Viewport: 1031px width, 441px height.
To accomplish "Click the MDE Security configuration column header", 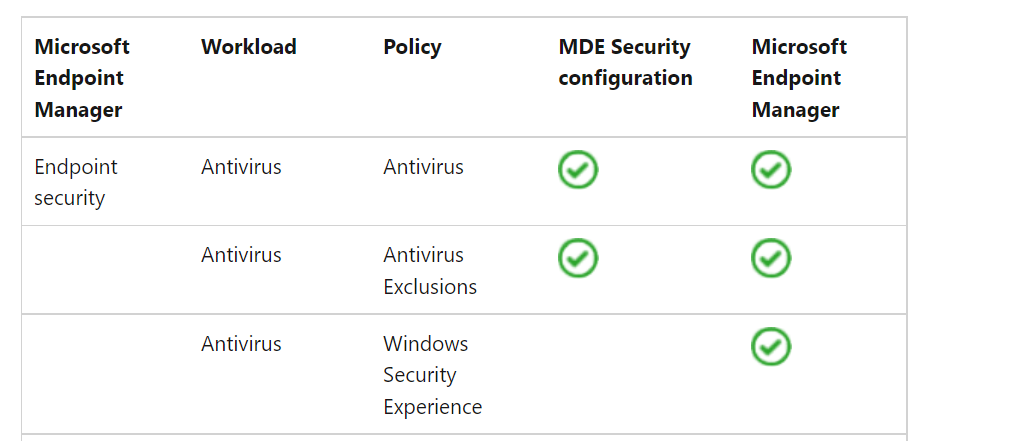I will point(625,62).
